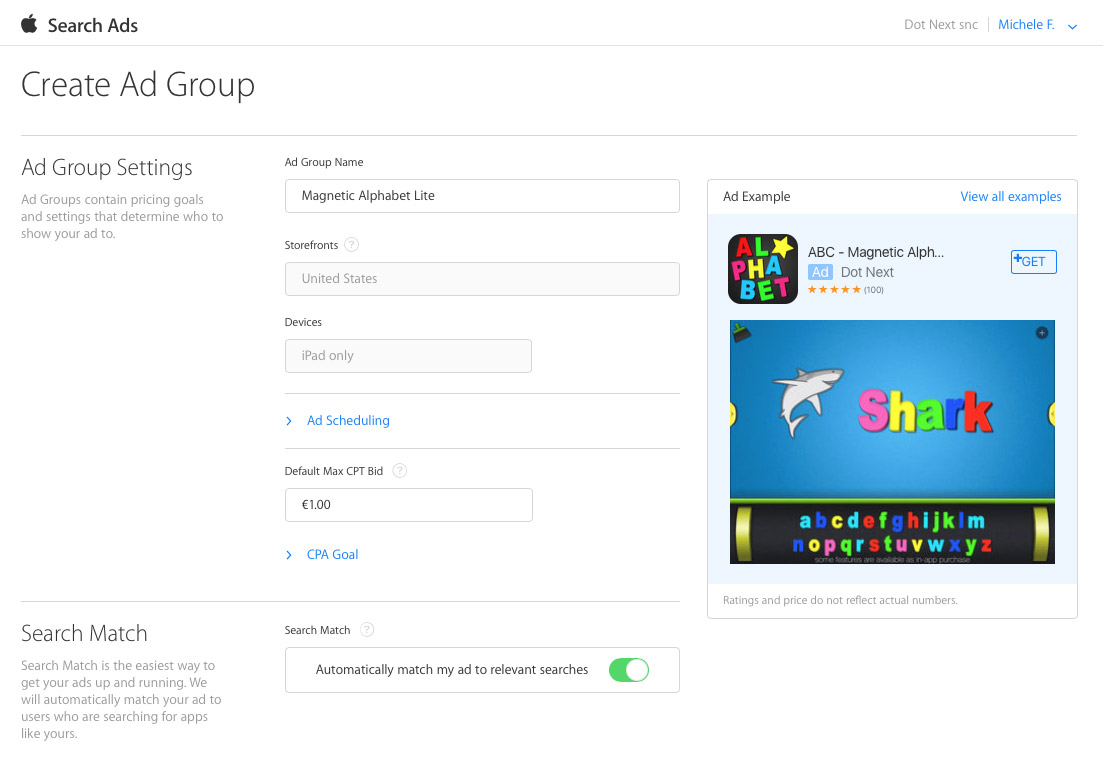
Task: Click the plus icon on ad screenshot
Action: 1042,333
